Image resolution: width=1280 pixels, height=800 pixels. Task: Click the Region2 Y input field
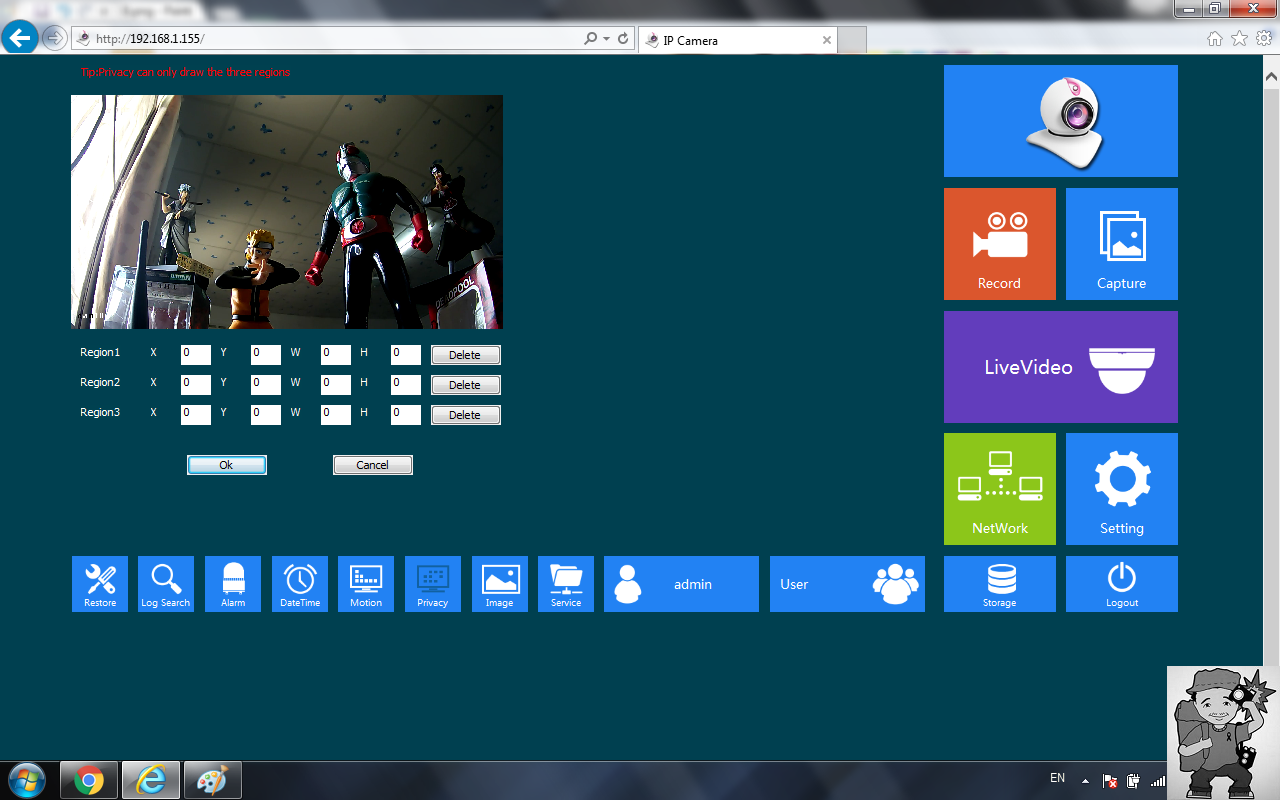[x=266, y=384]
